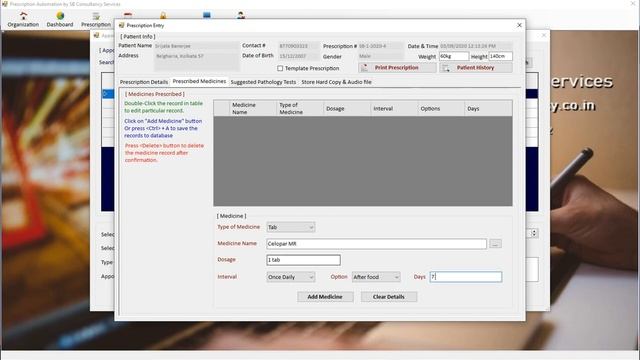
Task: Click the Interval column header
Action: click(x=394, y=109)
